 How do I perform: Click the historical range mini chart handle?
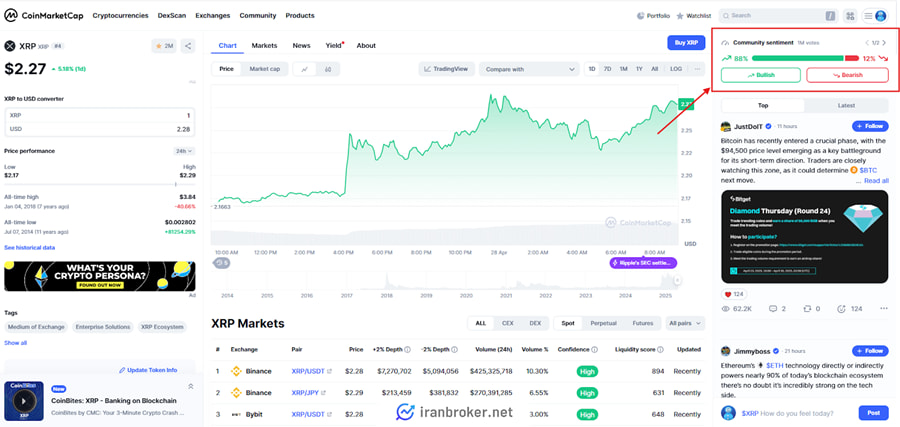point(678,280)
